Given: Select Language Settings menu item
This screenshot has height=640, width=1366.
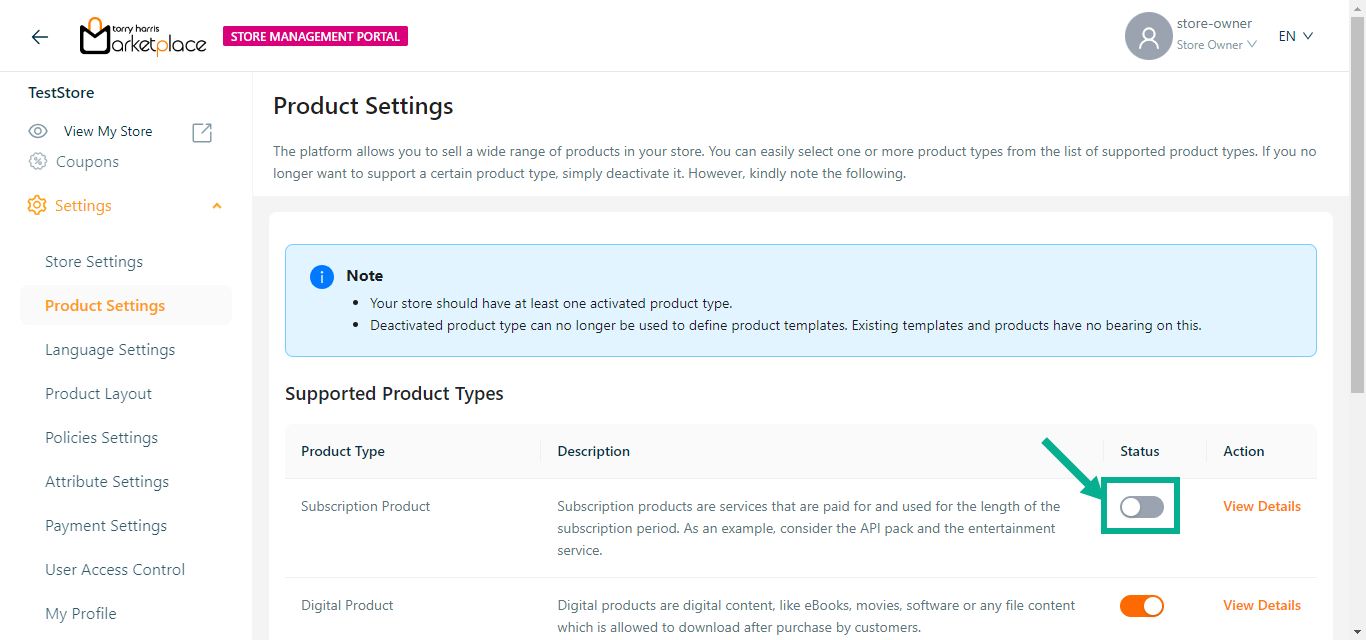Looking at the screenshot, I should (x=110, y=350).
